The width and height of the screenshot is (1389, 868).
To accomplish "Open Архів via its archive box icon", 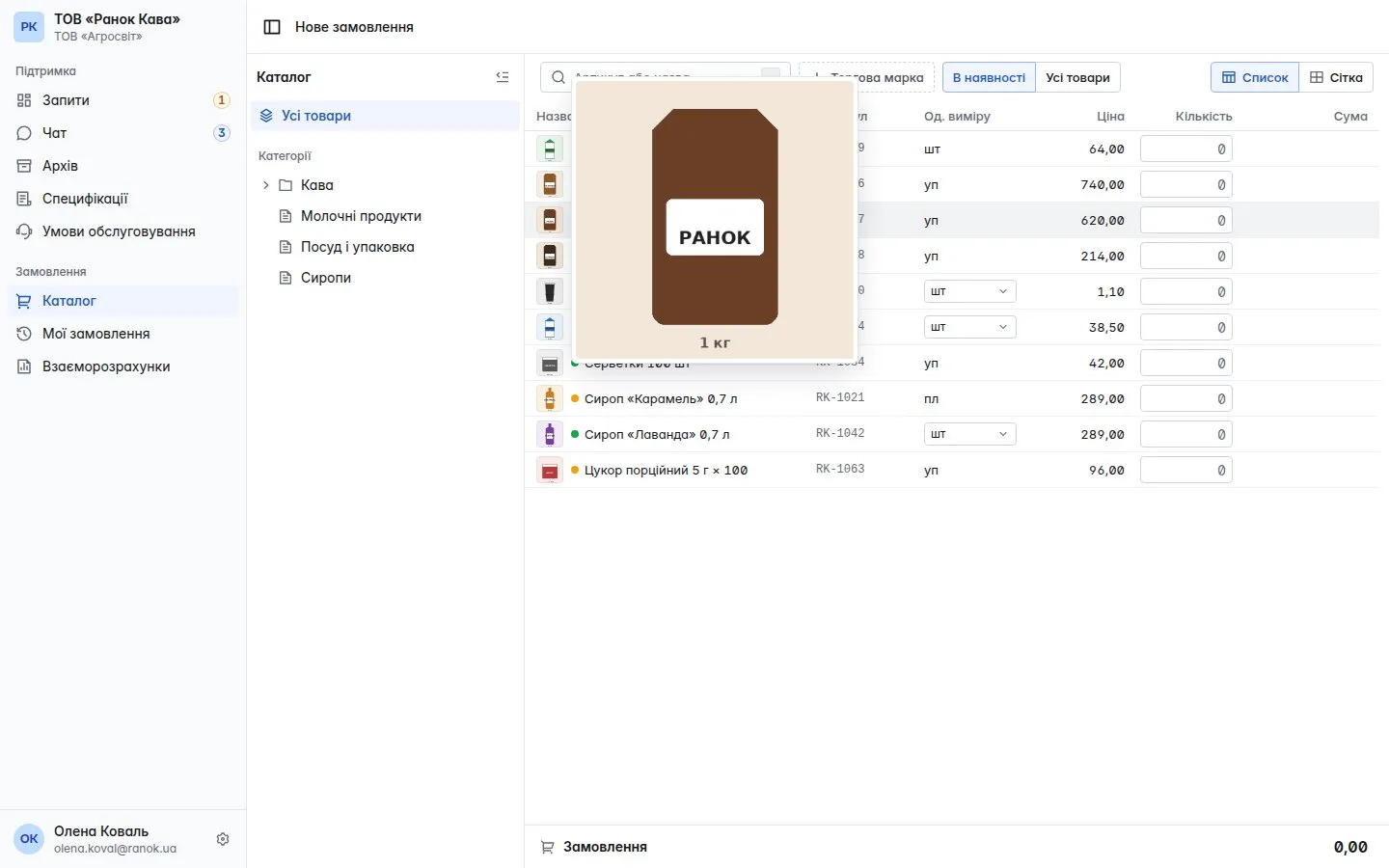I will (x=24, y=166).
